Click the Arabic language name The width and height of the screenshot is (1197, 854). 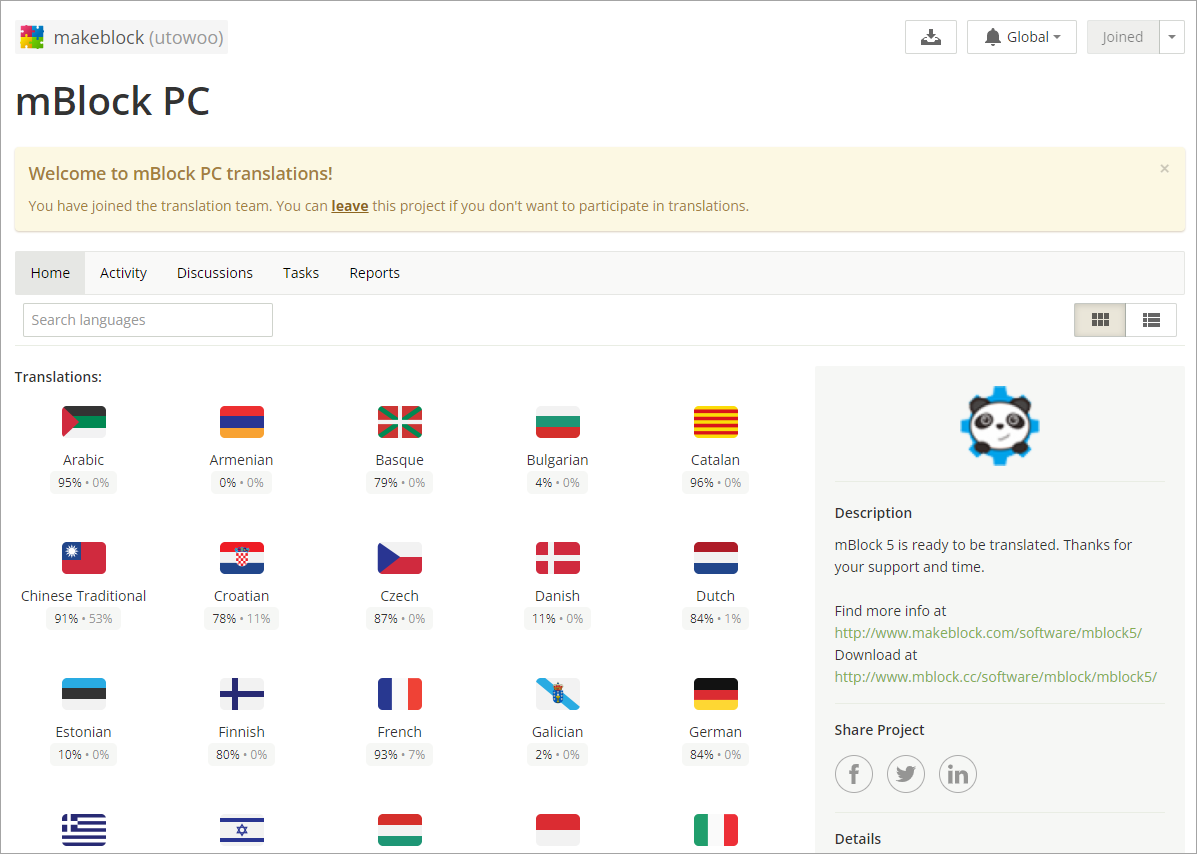[x=84, y=460]
